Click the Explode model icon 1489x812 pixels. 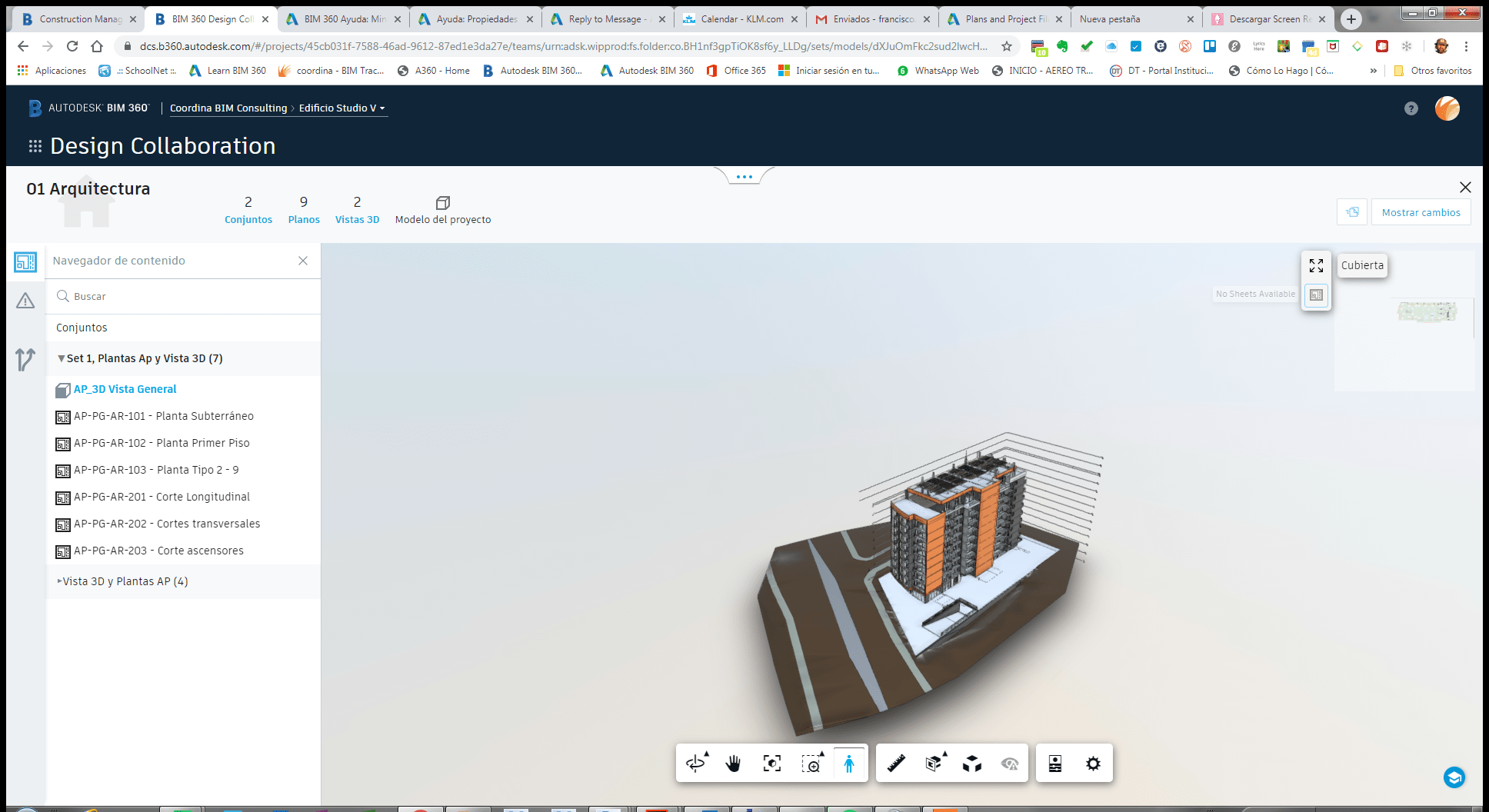coord(971,763)
